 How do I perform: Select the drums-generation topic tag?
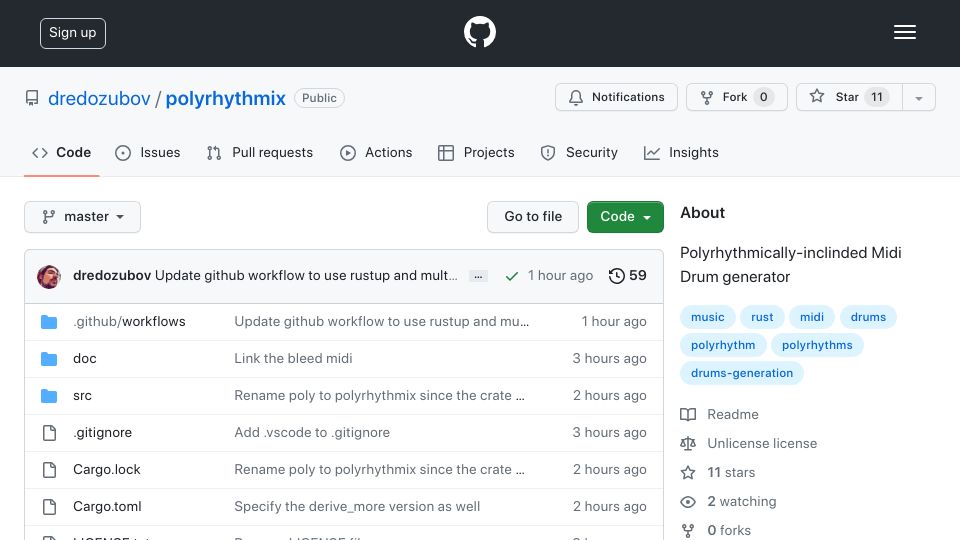tap(741, 373)
